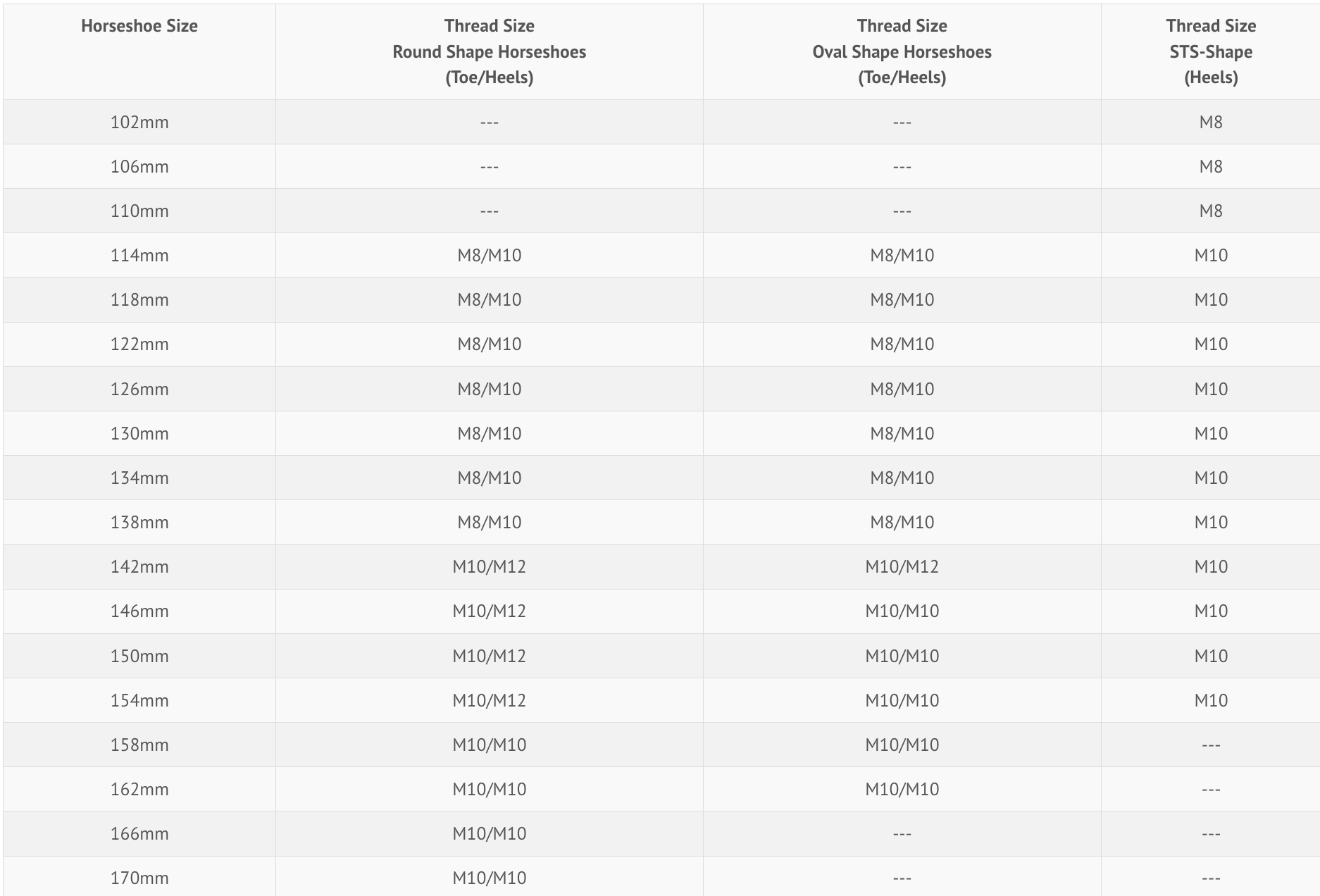Click the STS-Shape M10 cell for 154mm
The width and height of the screenshot is (1320, 896).
pyautogui.click(x=1210, y=700)
